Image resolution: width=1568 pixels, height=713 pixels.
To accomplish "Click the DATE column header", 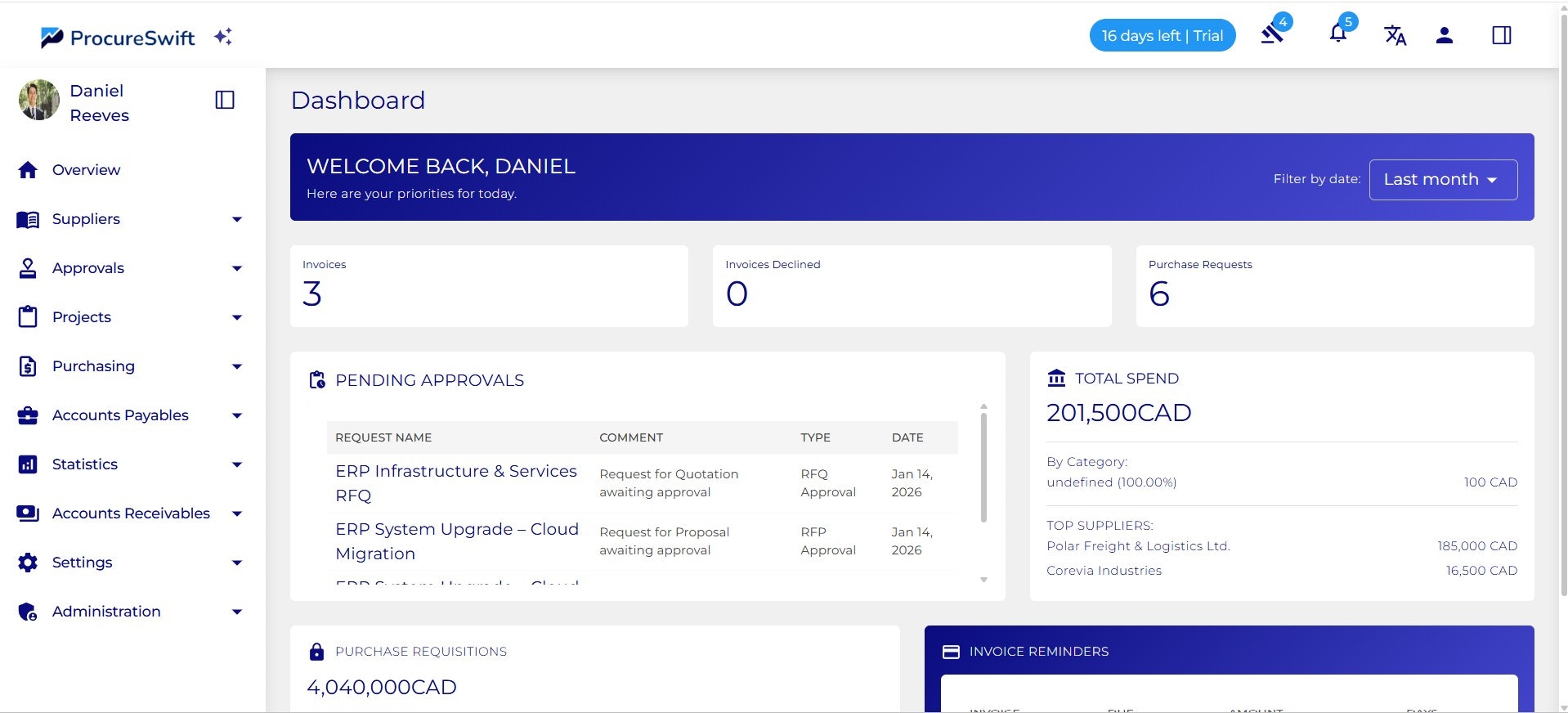I will tap(907, 437).
